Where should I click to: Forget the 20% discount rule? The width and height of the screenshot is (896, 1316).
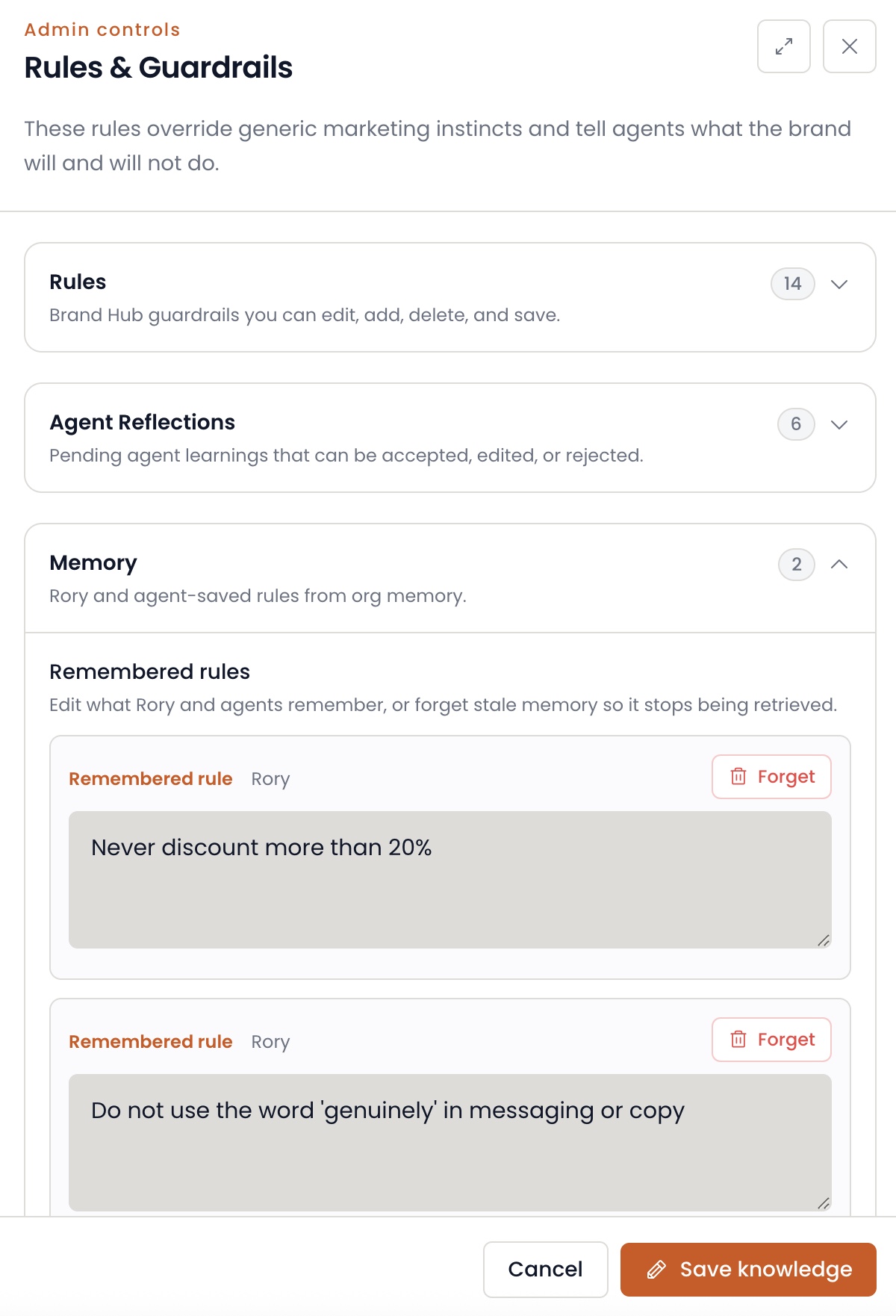click(x=771, y=777)
